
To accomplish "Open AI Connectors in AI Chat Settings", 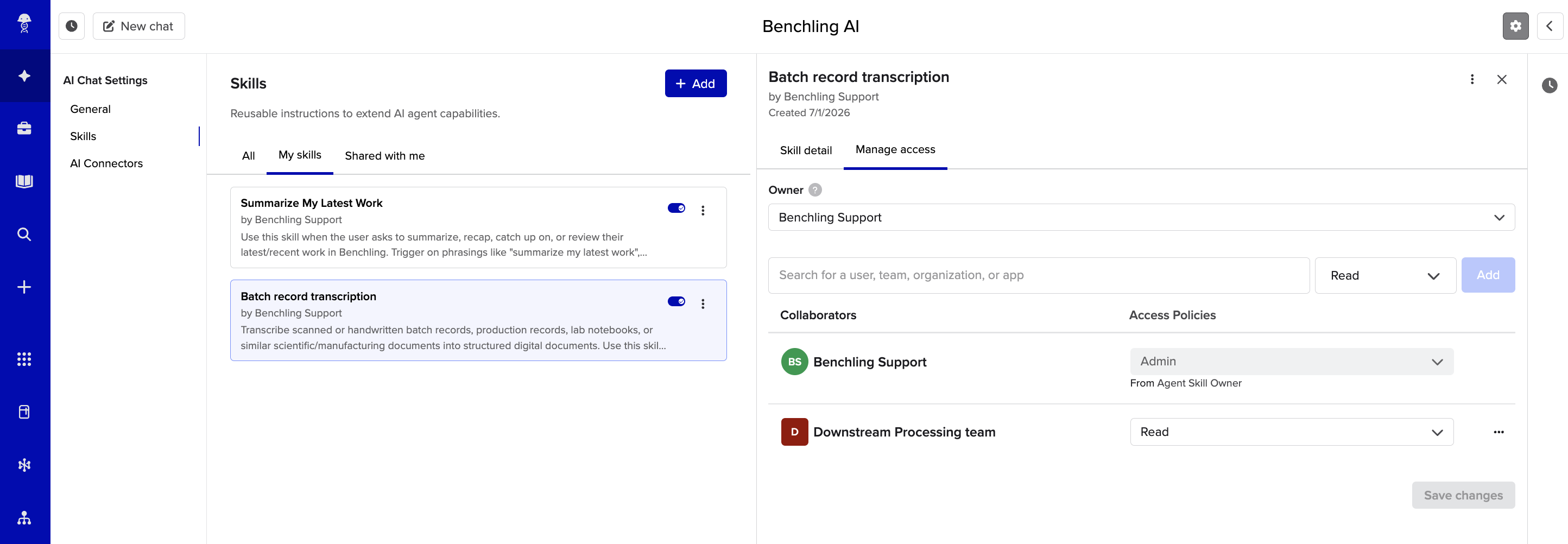I will pyautogui.click(x=106, y=163).
